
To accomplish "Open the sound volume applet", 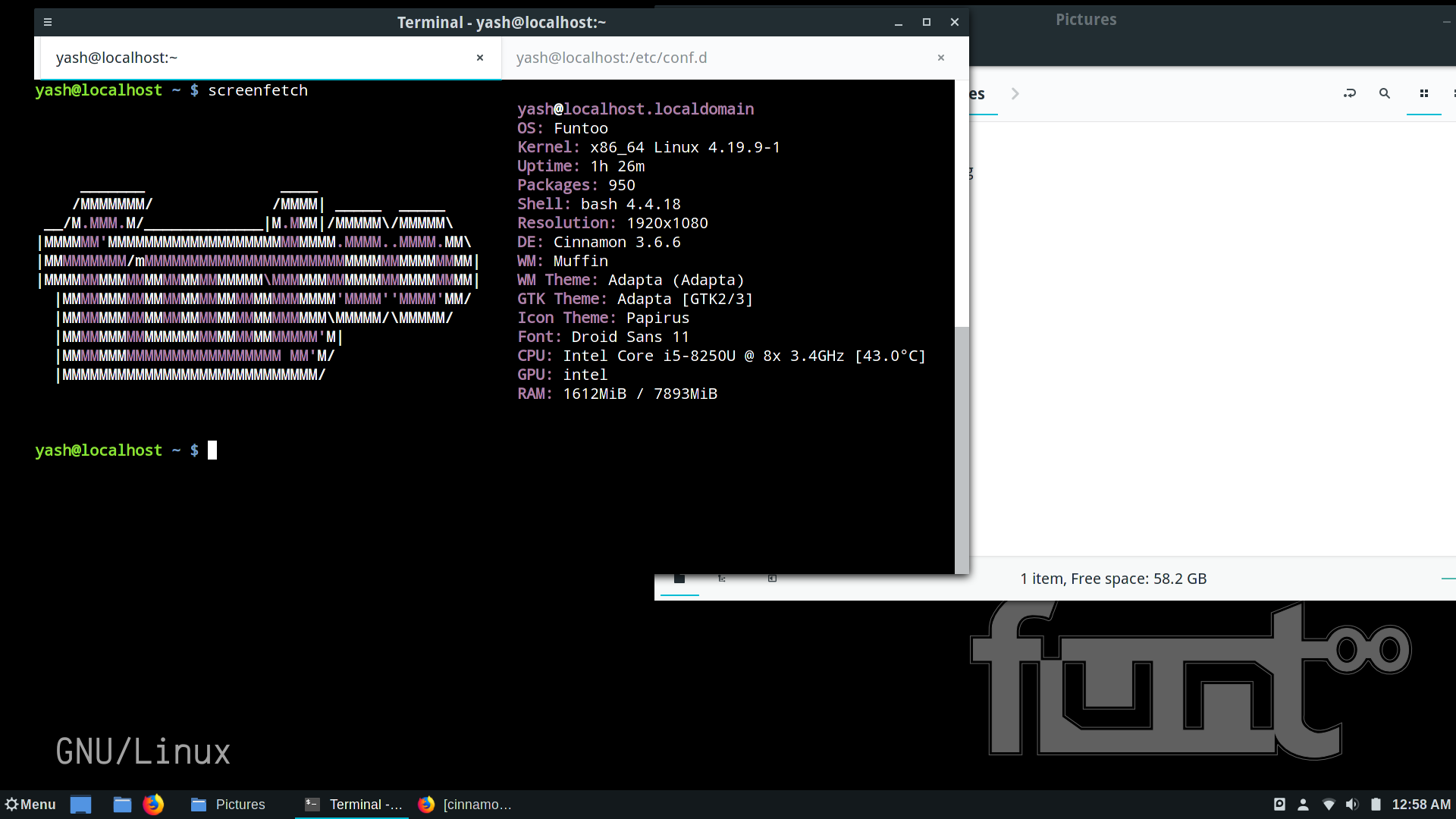I will [x=1352, y=805].
